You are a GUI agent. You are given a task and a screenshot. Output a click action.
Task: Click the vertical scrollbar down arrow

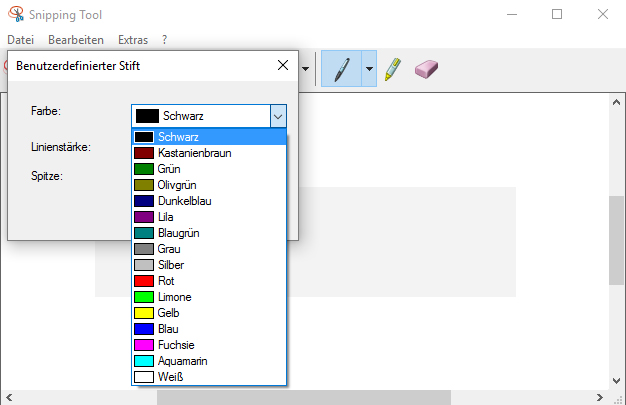pos(616,381)
